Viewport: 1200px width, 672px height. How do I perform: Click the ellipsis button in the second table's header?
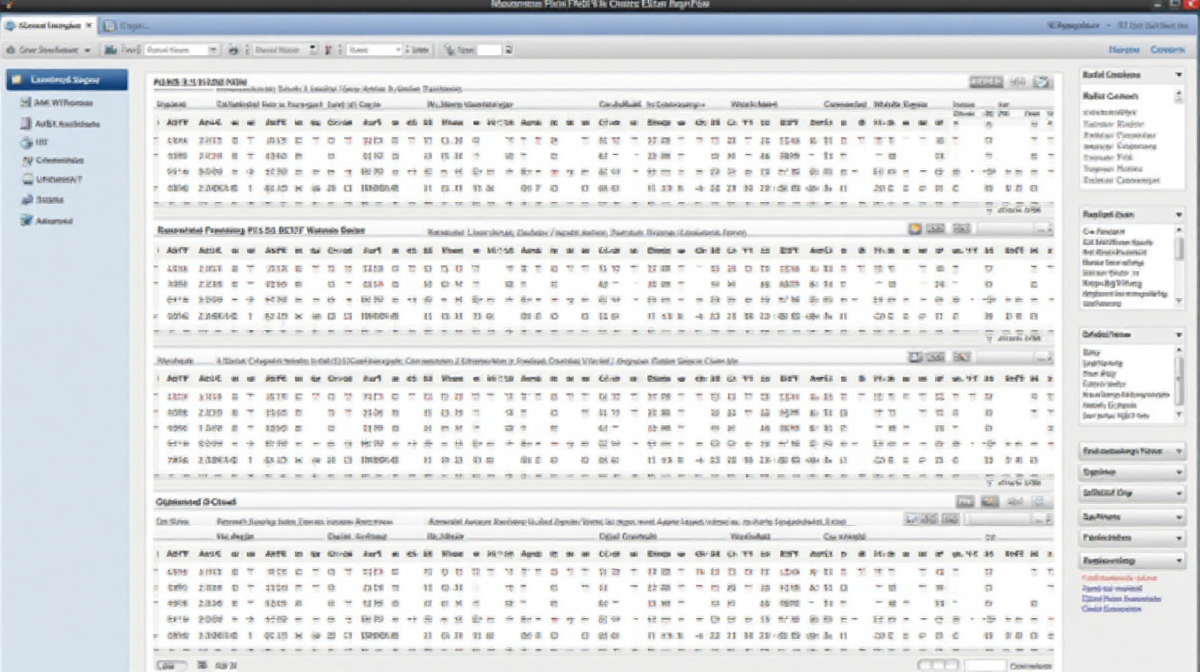1044,229
